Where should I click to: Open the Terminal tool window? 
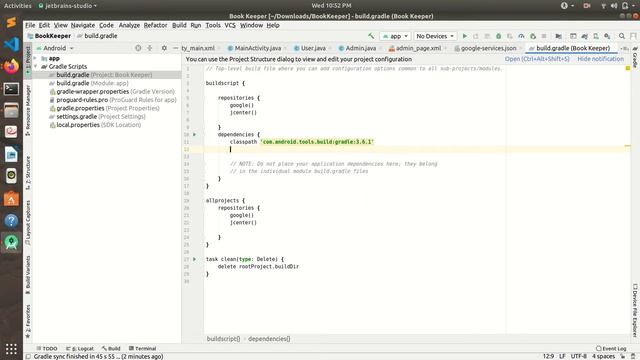(142, 349)
